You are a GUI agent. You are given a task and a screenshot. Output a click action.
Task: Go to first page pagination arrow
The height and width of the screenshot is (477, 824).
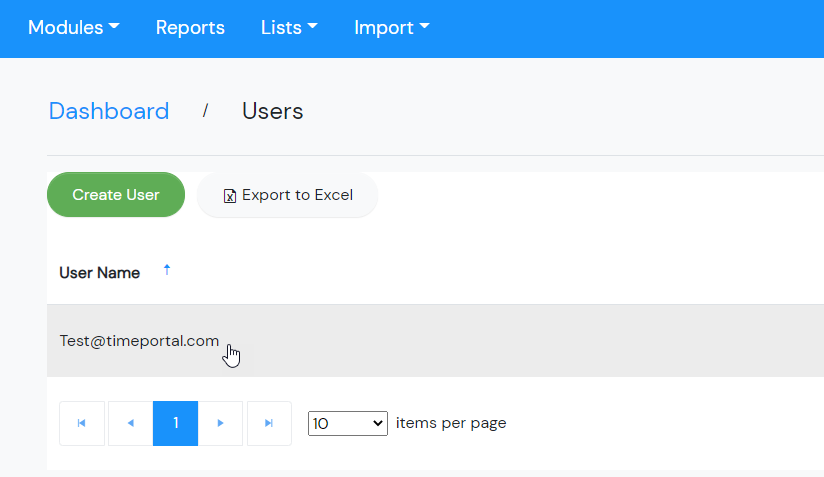tap(82, 423)
